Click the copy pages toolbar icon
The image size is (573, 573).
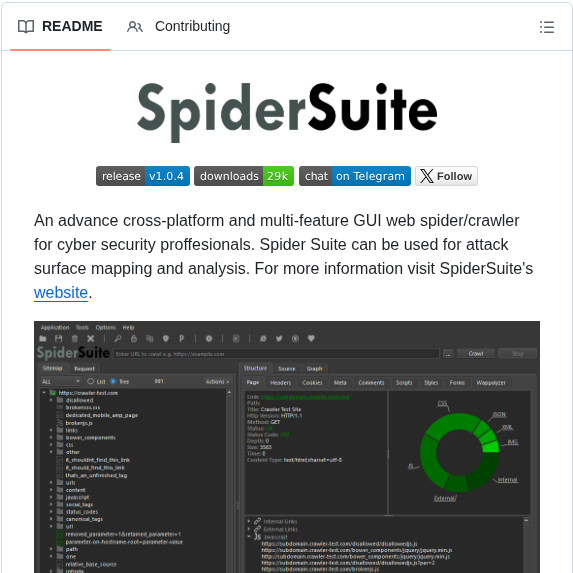(149, 339)
